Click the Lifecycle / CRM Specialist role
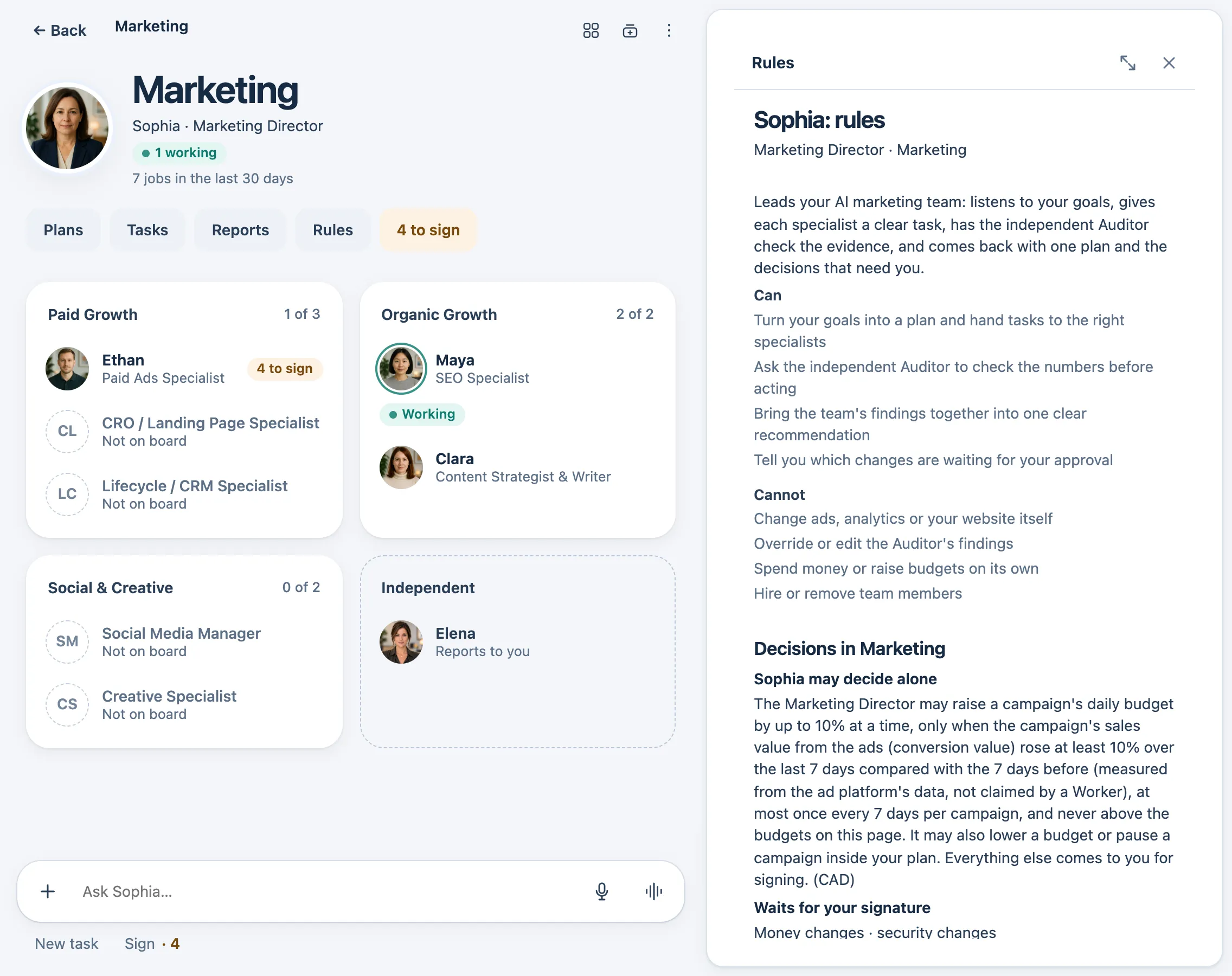Screen dimensions: 1232x976 [x=194, y=486]
